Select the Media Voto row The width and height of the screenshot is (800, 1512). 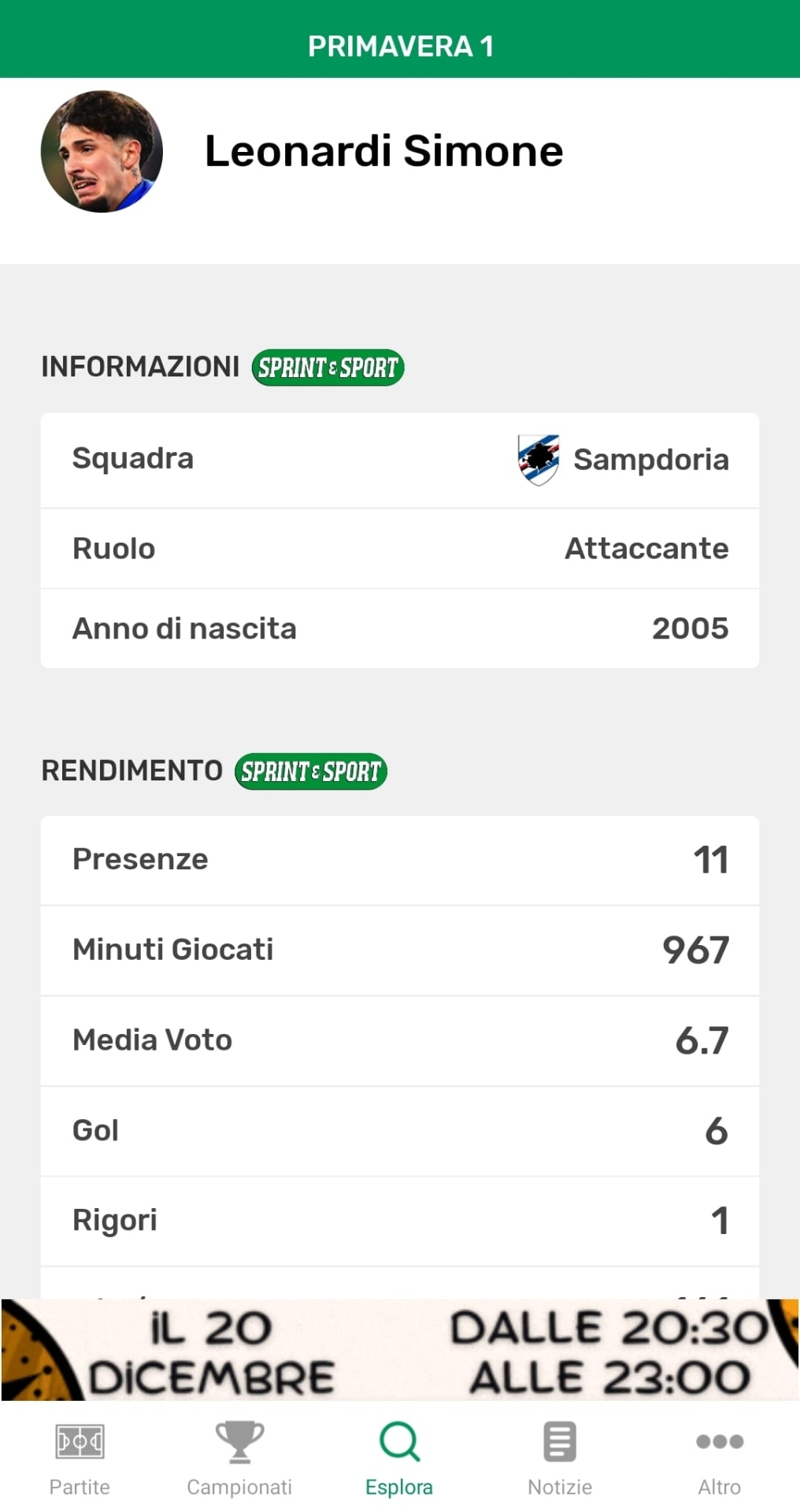[400, 1041]
